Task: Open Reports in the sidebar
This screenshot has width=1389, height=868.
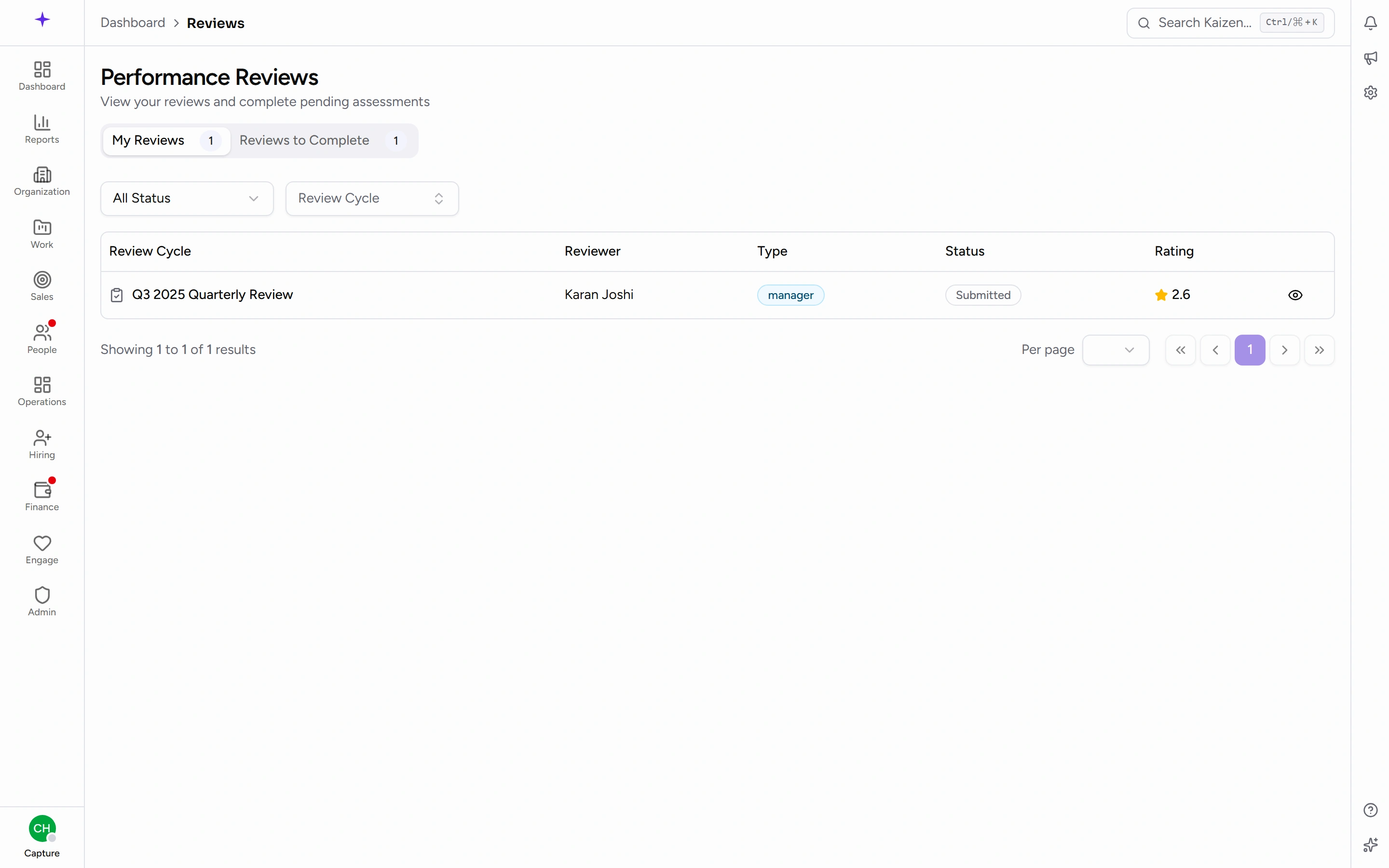Action: [x=42, y=129]
